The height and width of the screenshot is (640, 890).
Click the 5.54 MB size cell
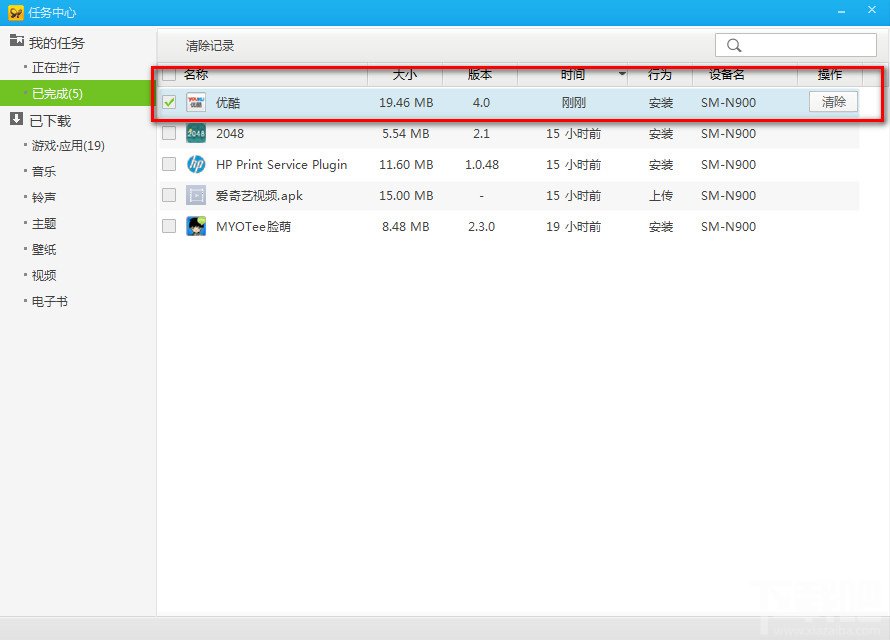406,134
